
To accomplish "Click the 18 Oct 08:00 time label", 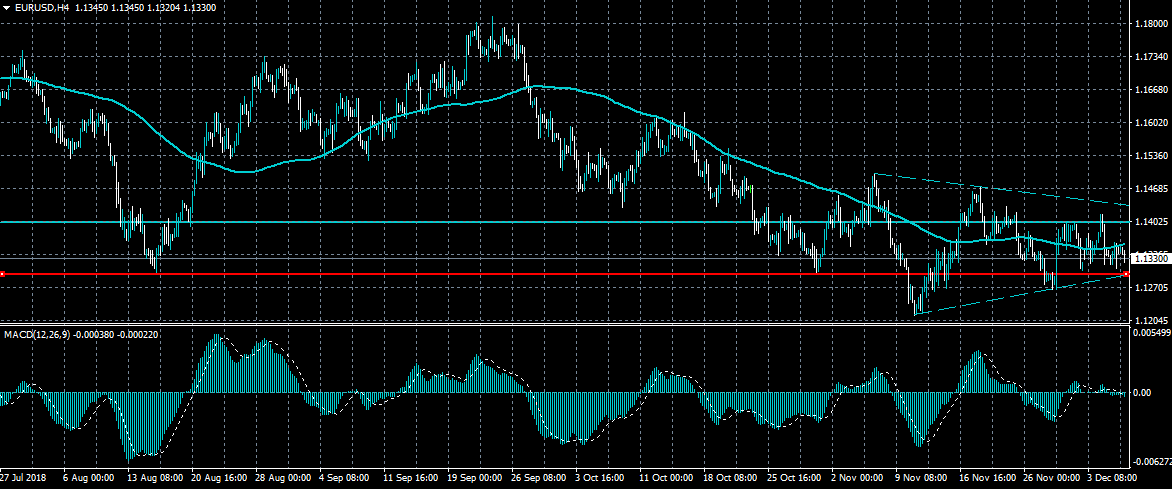I will 732,477.
